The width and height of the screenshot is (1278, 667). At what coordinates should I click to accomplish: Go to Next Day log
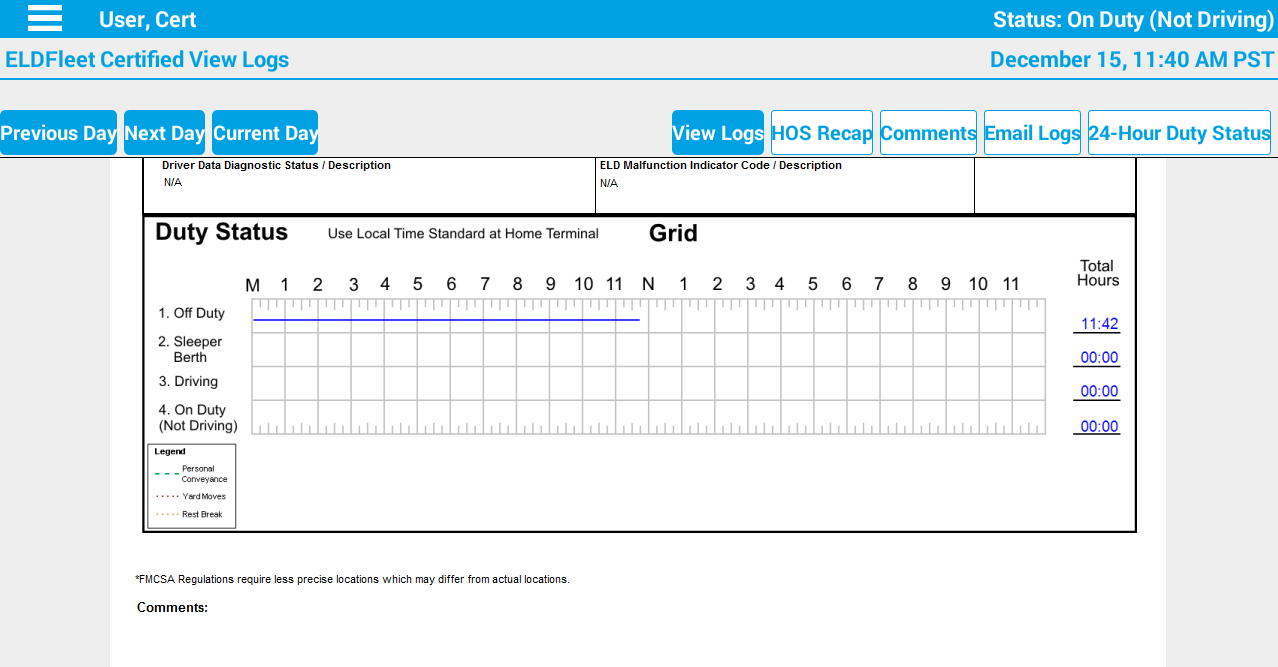tap(164, 133)
